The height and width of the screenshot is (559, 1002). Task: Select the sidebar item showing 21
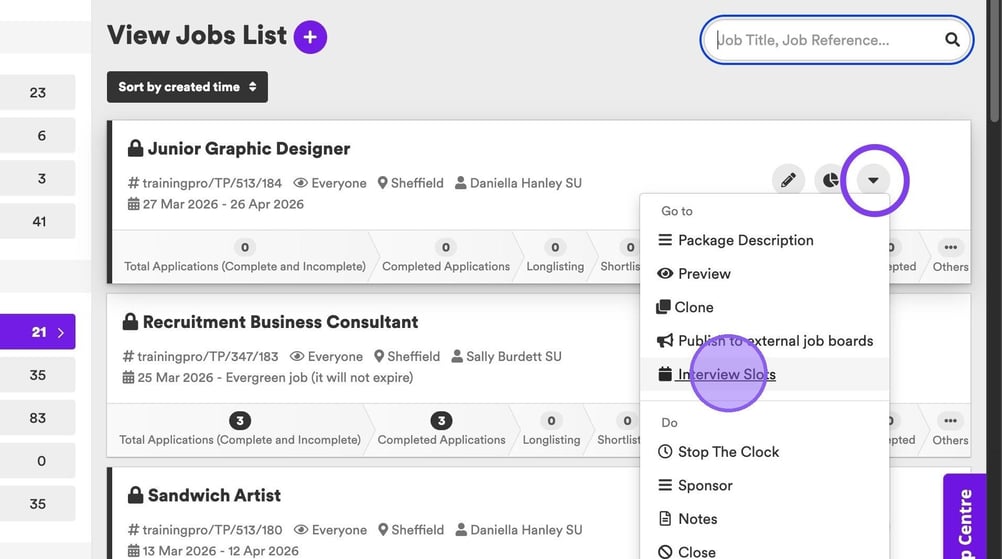tap(38, 332)
